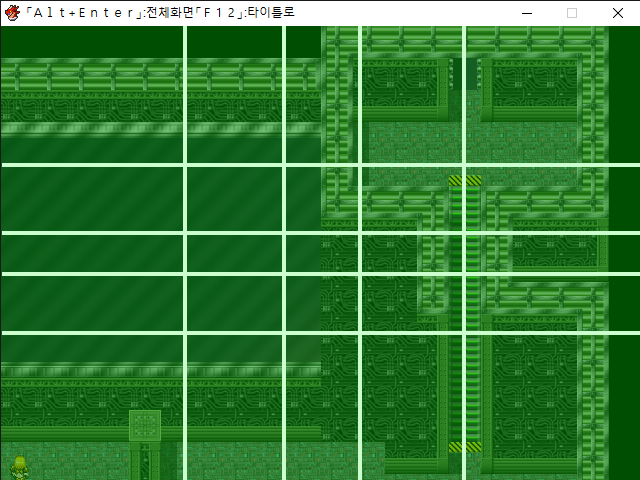Click the title bar text 'Alt+Enter'
Image resolution: width=640 pixels, height=480 pixels.
tap(84, 13)
